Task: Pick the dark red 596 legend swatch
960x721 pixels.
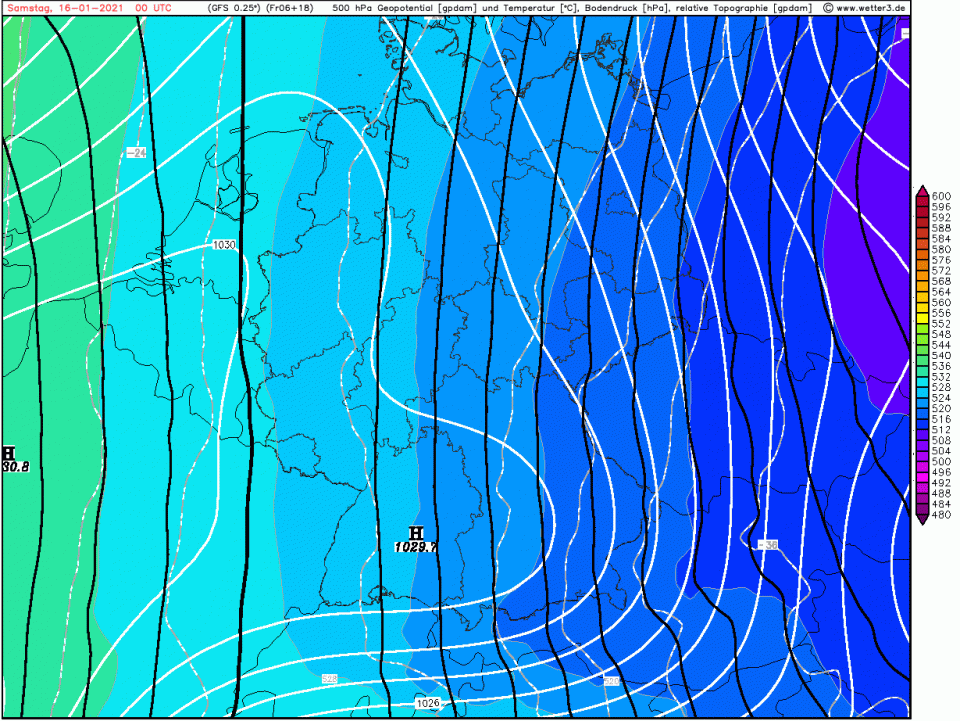Action: (x=921, y=206)
